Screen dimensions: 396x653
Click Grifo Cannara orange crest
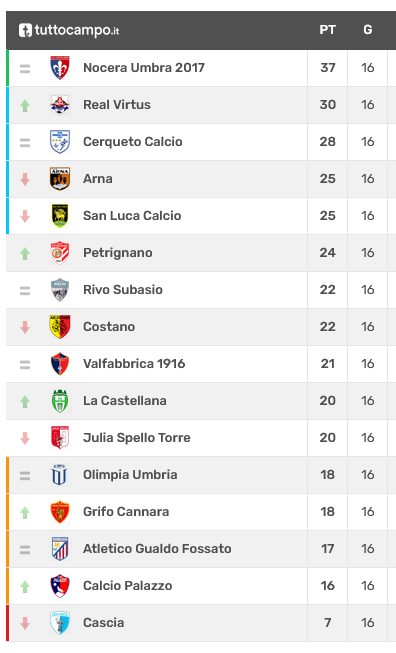pyautogui.click(x=60, y=512)
